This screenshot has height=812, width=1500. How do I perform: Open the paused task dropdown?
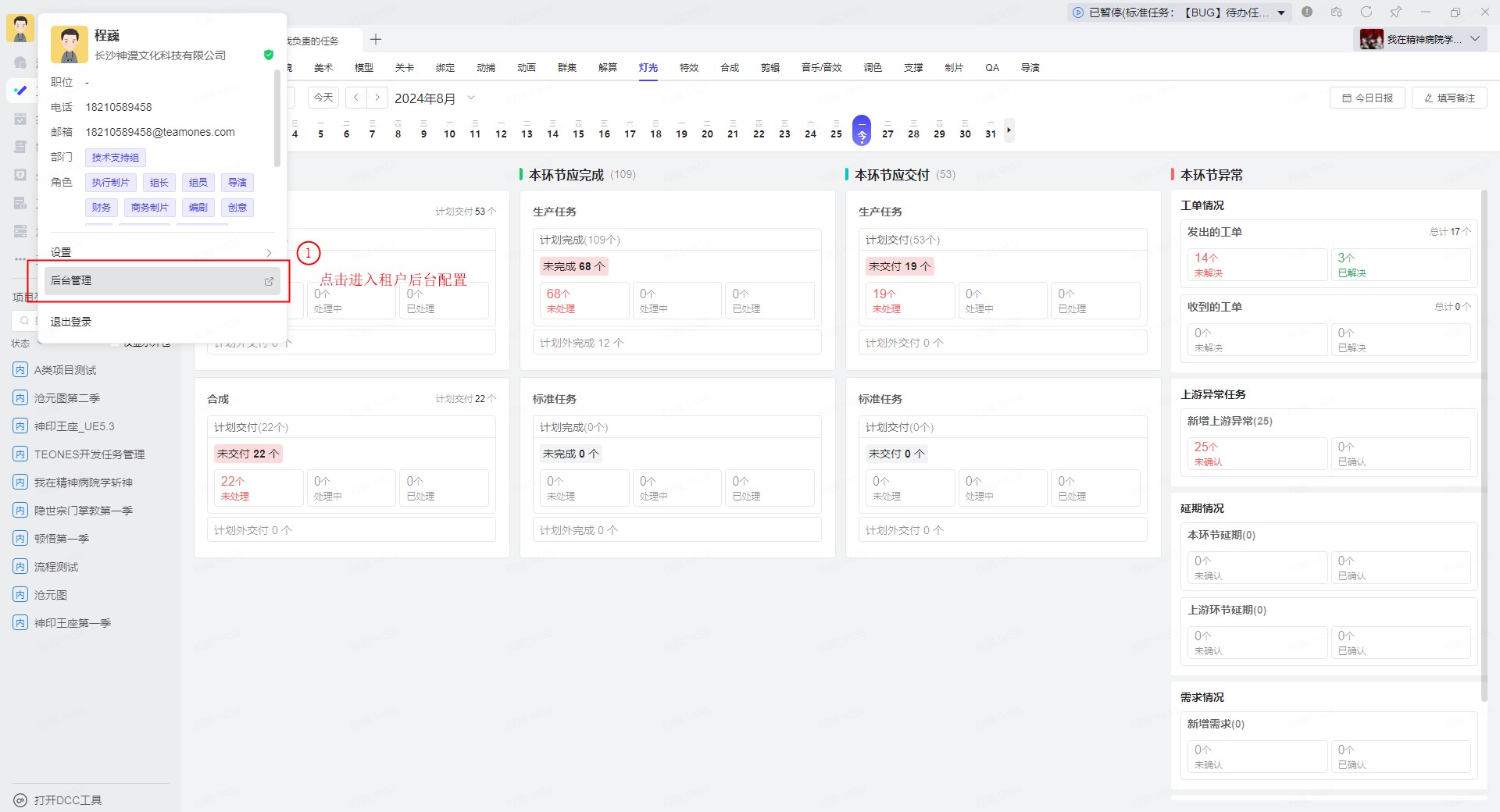[x=1281, y=12]
